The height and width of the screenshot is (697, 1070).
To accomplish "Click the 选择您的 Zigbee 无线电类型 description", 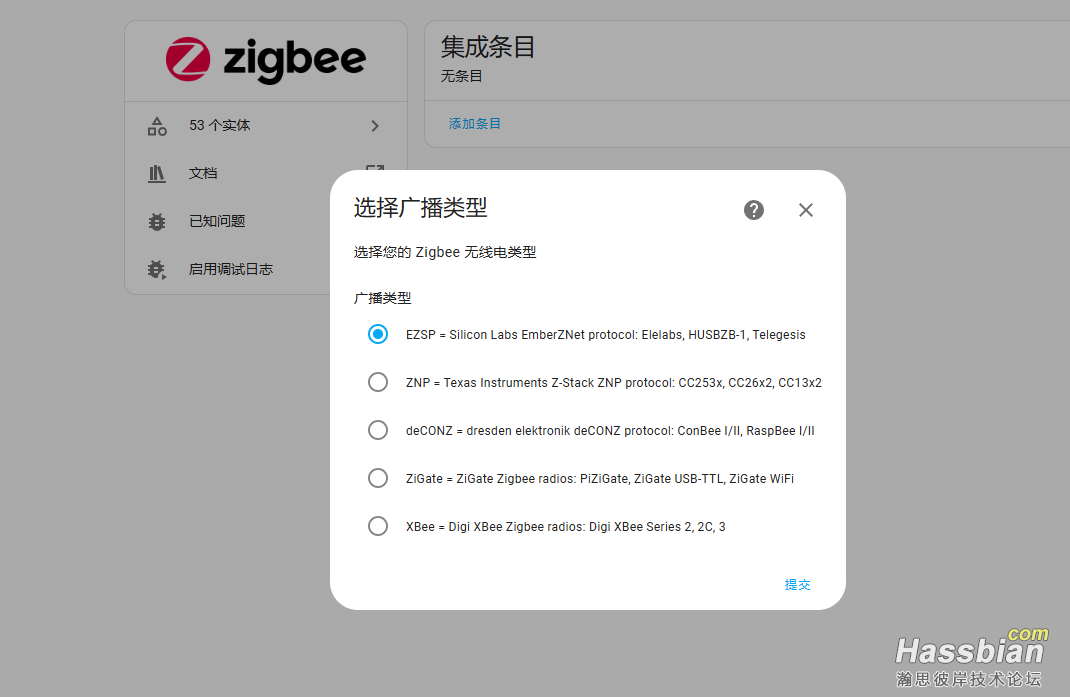I will coord(445,253).
